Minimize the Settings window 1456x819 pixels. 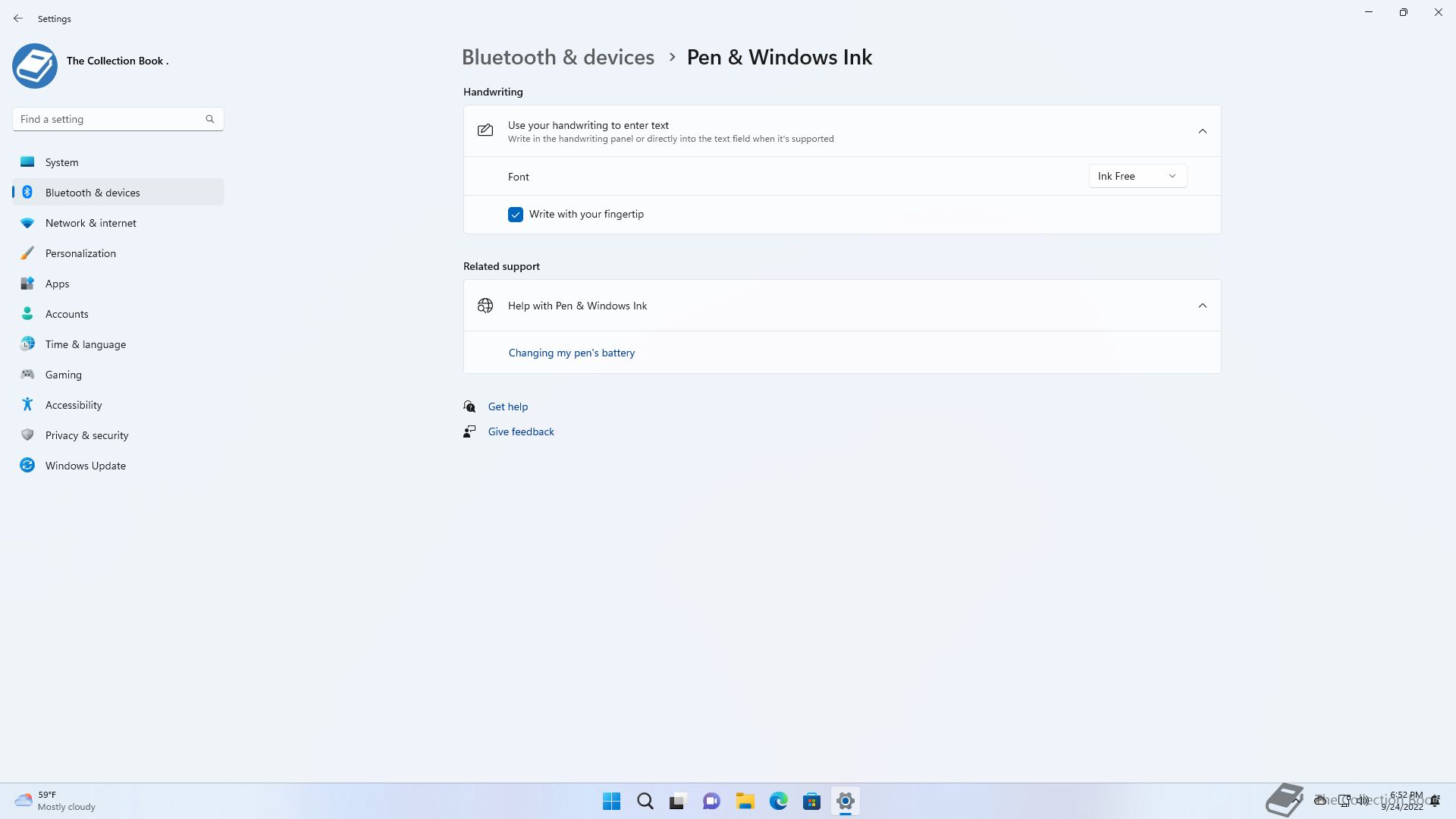pyautogui.click(x=1369, y=12)
